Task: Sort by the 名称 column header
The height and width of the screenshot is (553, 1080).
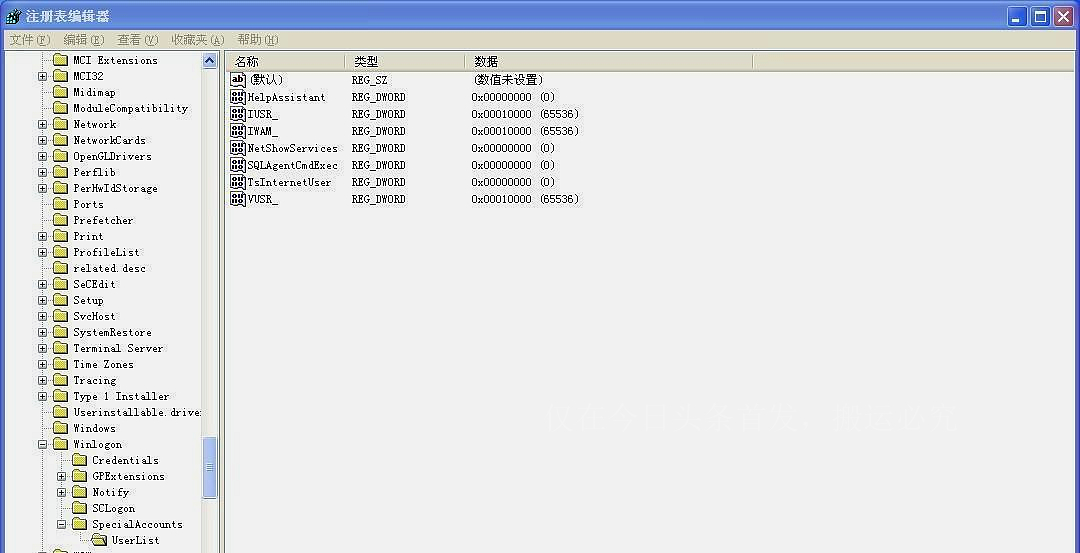Action: (x=285, y=62)
